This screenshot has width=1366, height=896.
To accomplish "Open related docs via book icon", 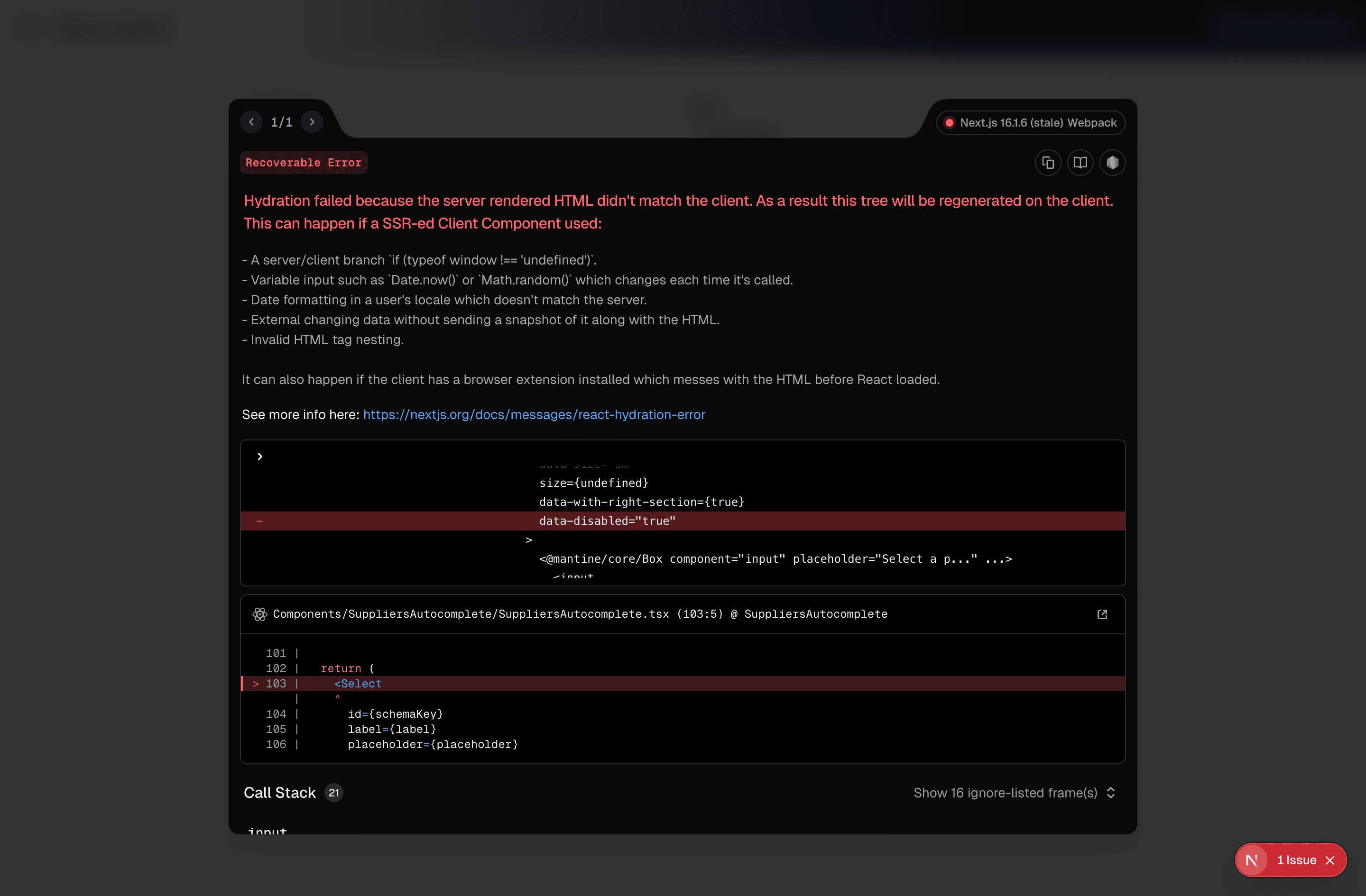I will point(1080,163).
